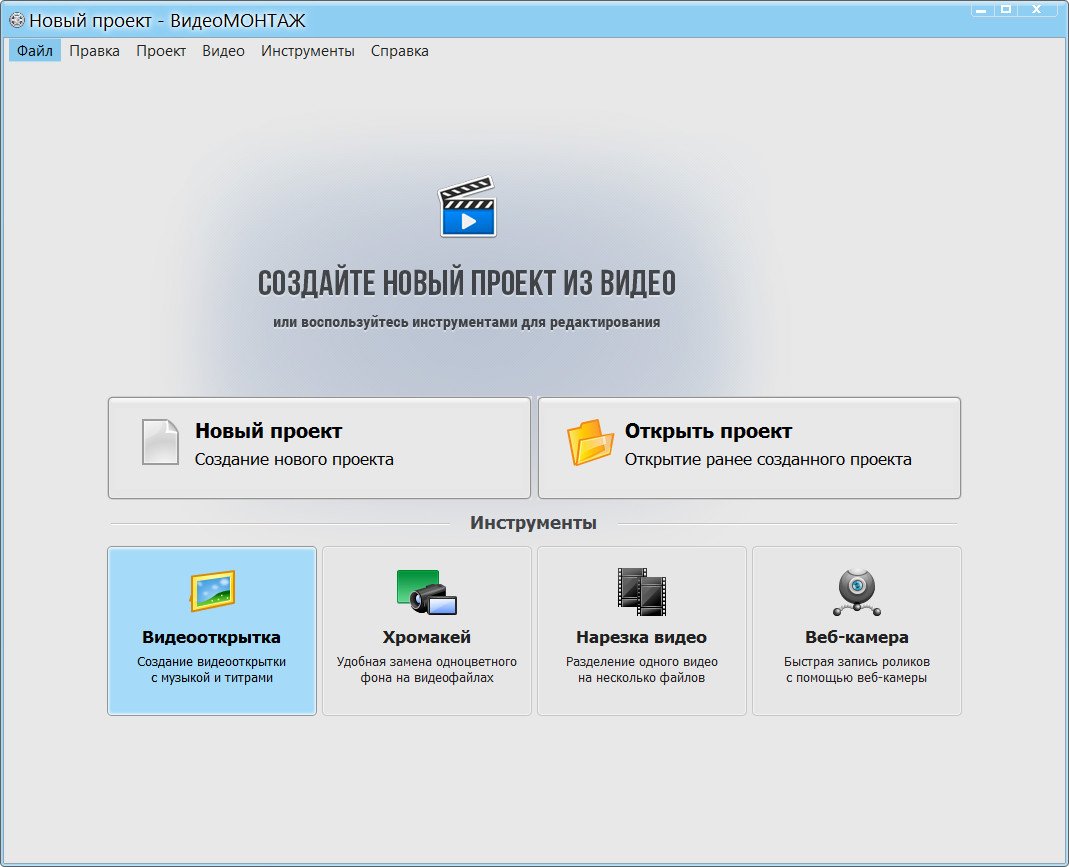Click the yellow folder icon for Открыть проект
Viewport: 1069px width, 867px height.
click(x=590, y=442)
